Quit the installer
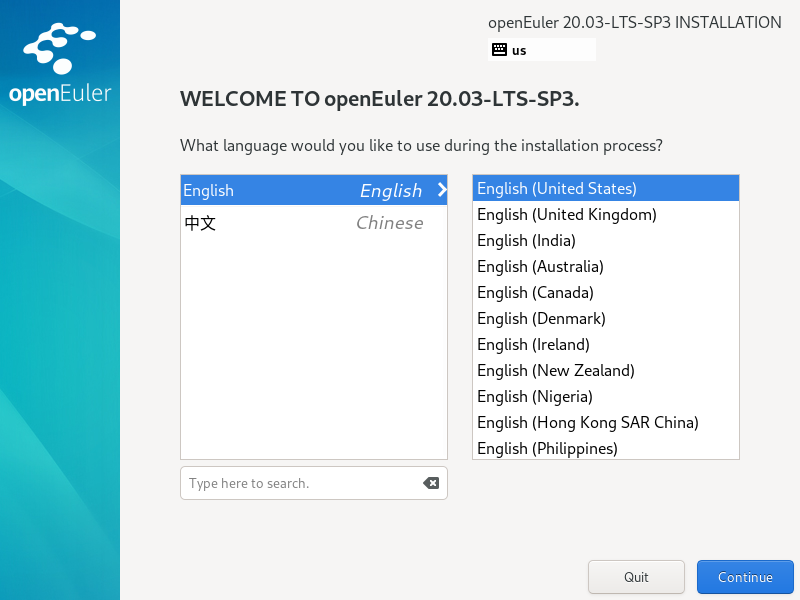This screenshot has height=600, width=800. click(x=636, y=577)
